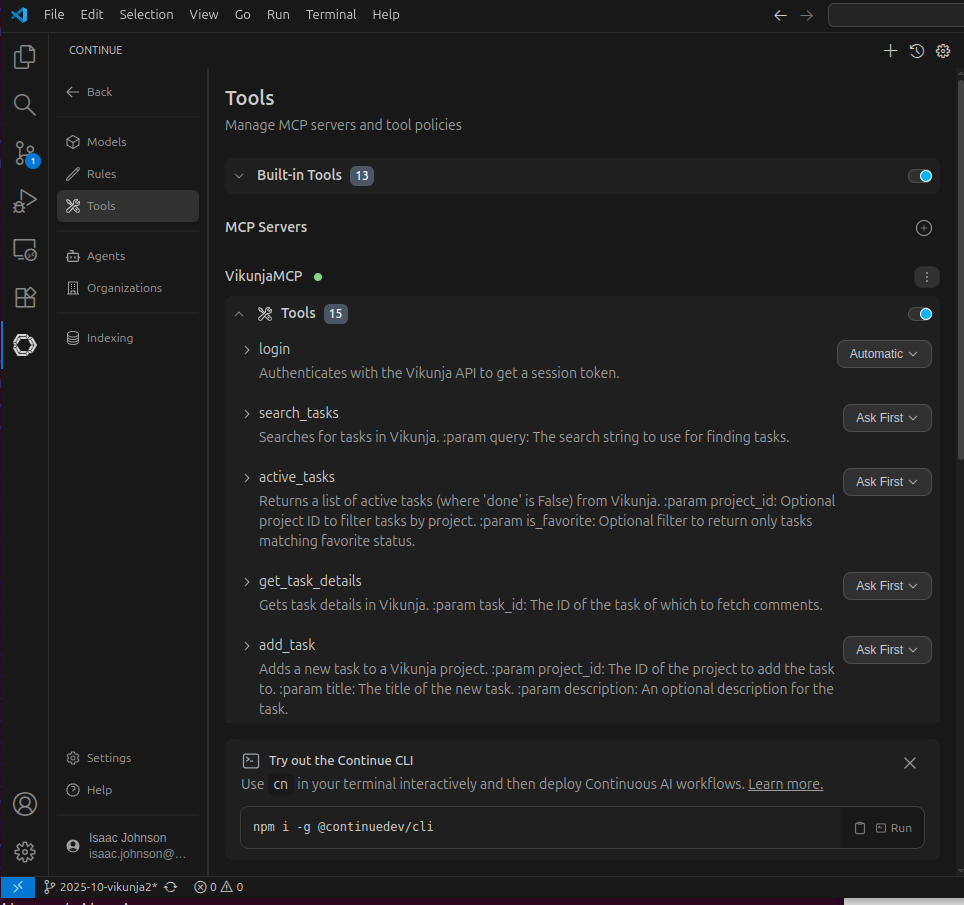The height and width of the screenshot is (905, 964).
Task: Open login tool Automatic policy dropdown
Action: click(884, 354)
